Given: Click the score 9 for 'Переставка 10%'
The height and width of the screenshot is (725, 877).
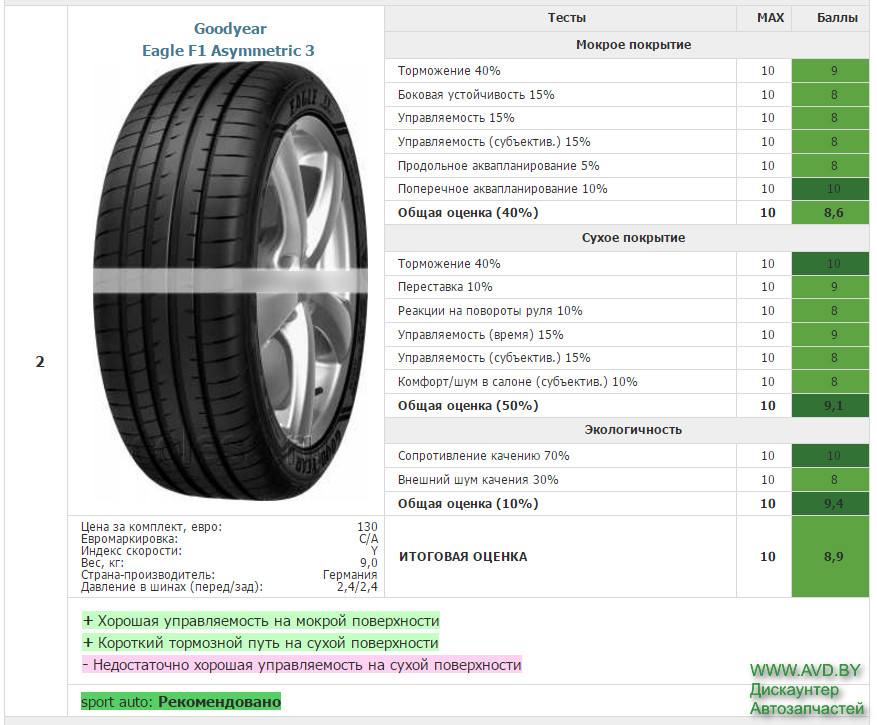Looking at the screenshot, I should [831, 287].
